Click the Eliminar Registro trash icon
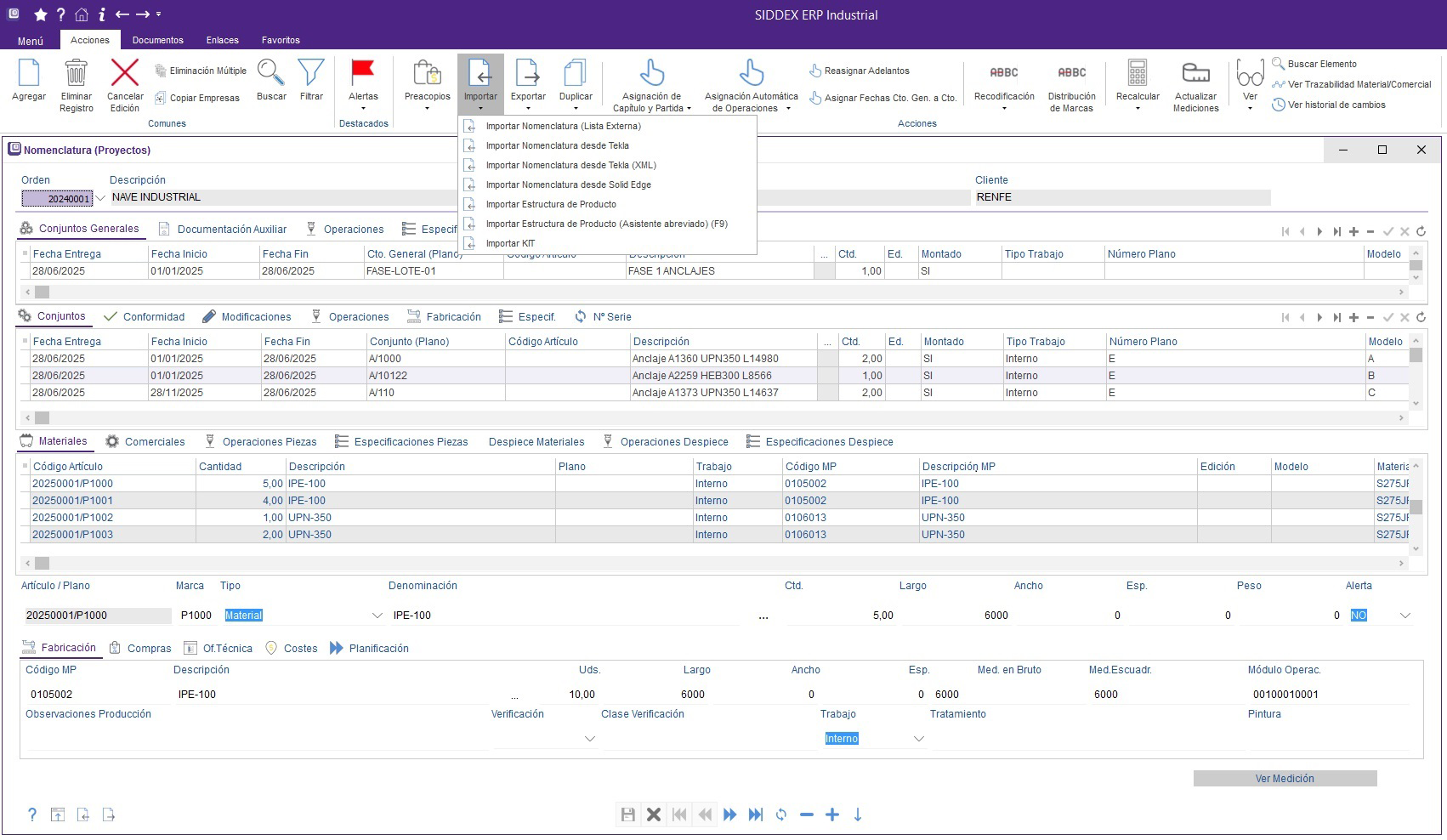 pyautogui.click(x=77, y=74)
